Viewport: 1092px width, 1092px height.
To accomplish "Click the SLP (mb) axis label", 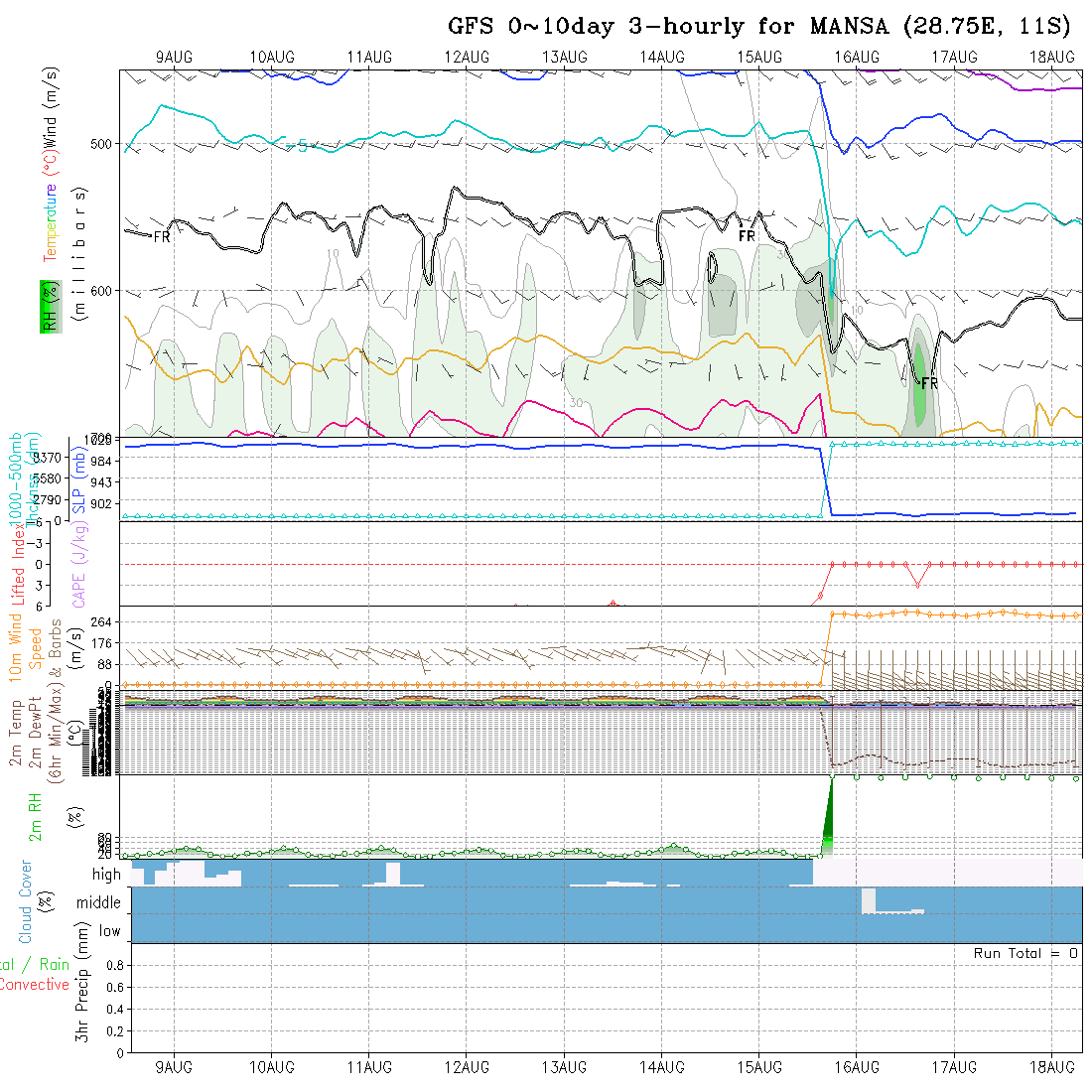I will click(78, 480).
